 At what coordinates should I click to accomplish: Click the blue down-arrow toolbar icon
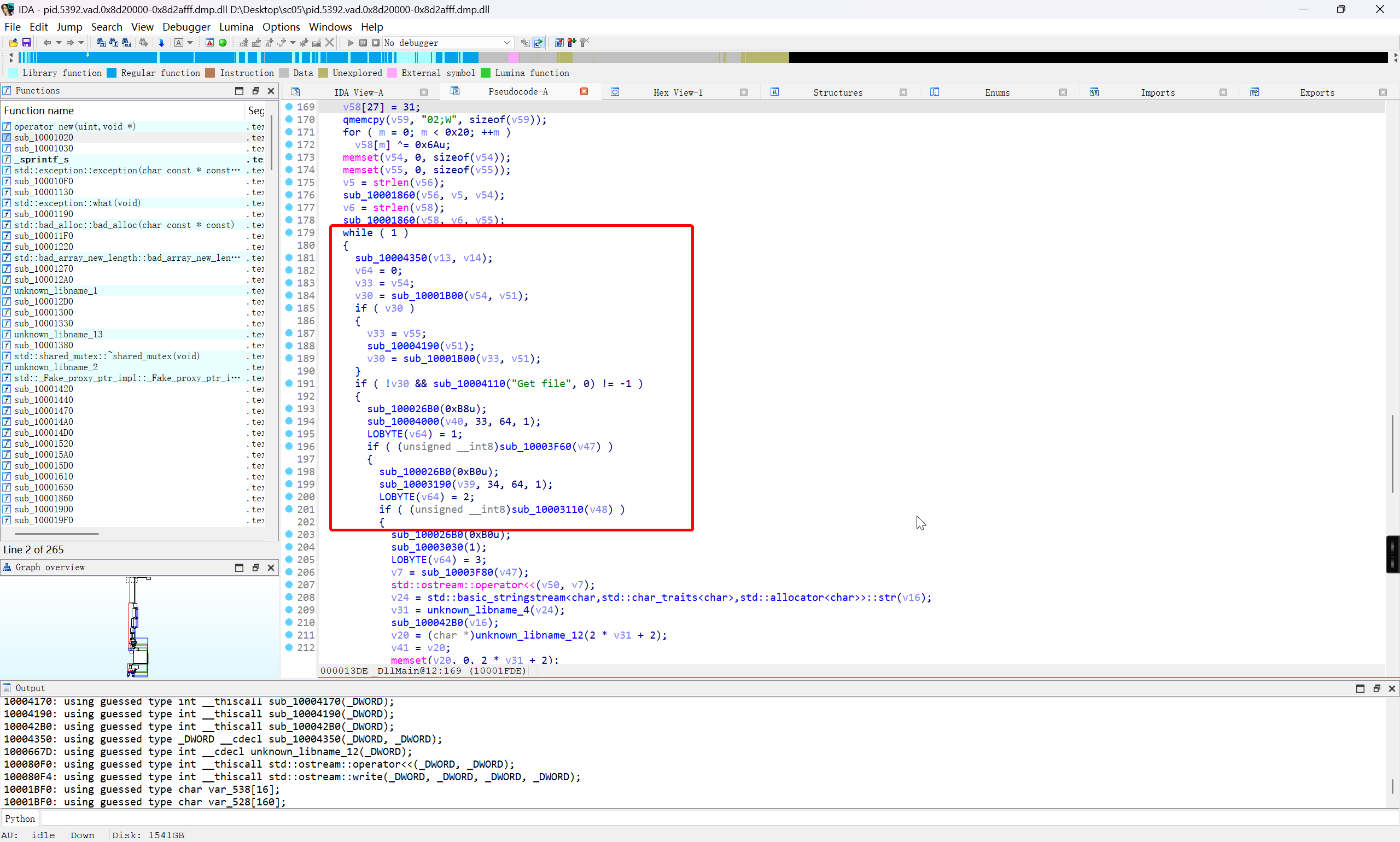pyautogui.click(x=161, y=43)
